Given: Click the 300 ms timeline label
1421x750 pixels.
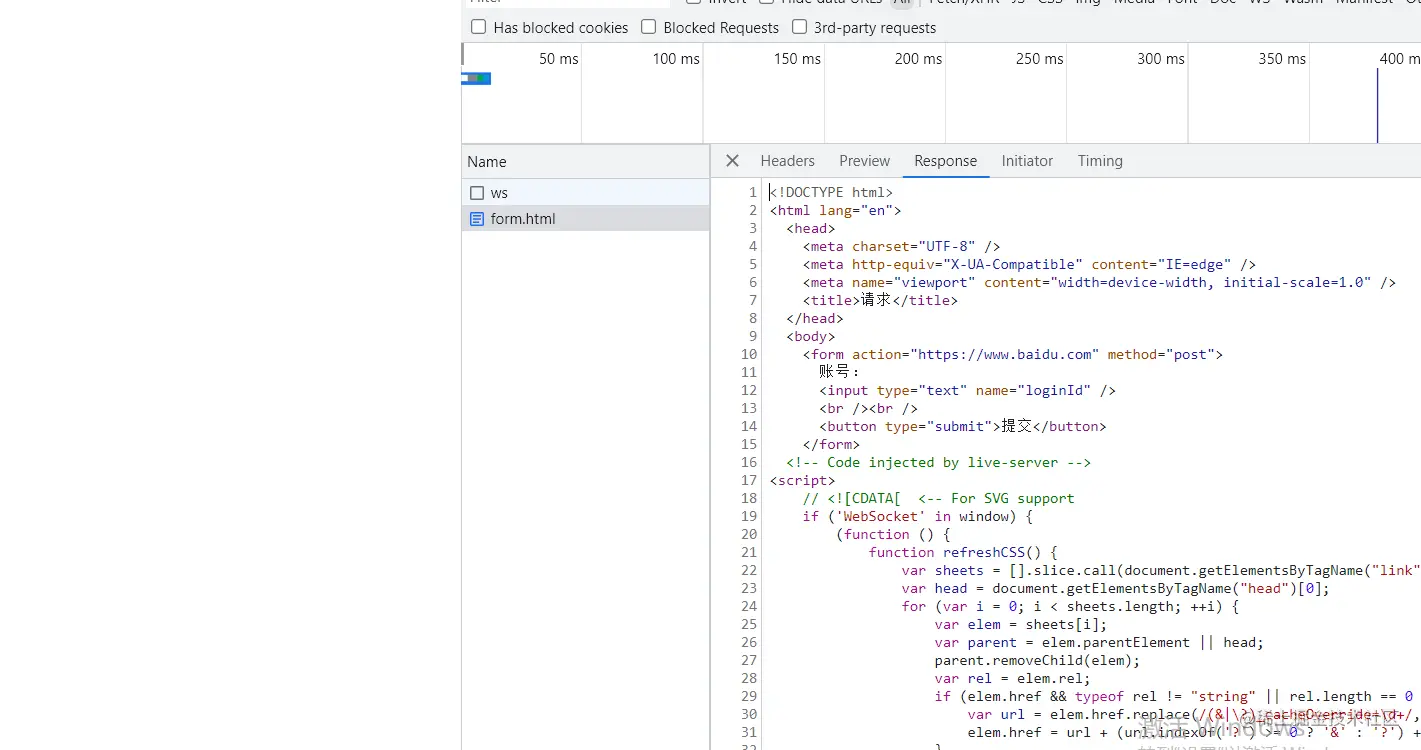Looking at the screenshot, I should [x=1161, y=59].
